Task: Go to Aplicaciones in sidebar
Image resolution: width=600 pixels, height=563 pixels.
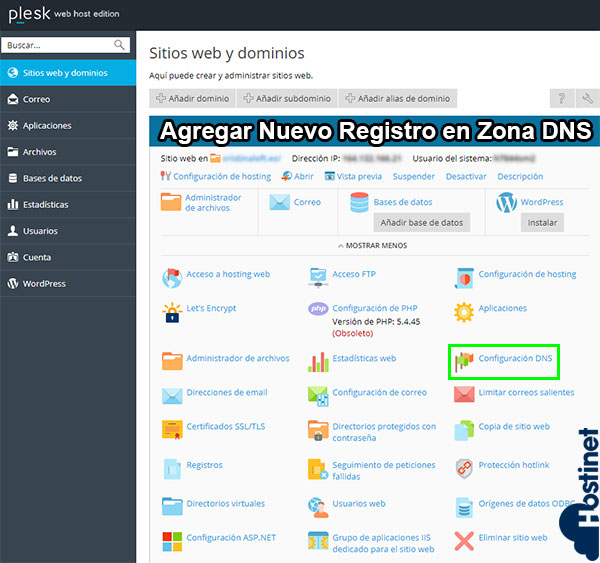Action: click(x=68, y=126)
